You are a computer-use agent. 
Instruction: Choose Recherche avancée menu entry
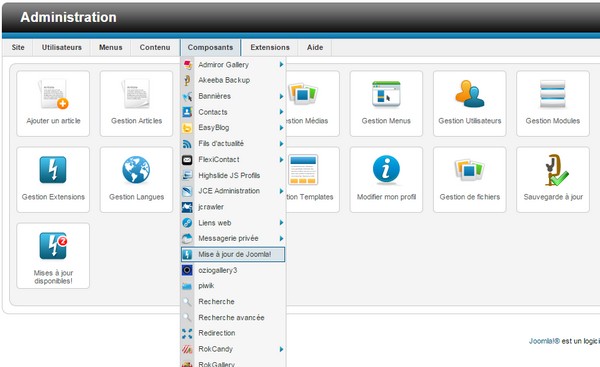click(233, 318)
